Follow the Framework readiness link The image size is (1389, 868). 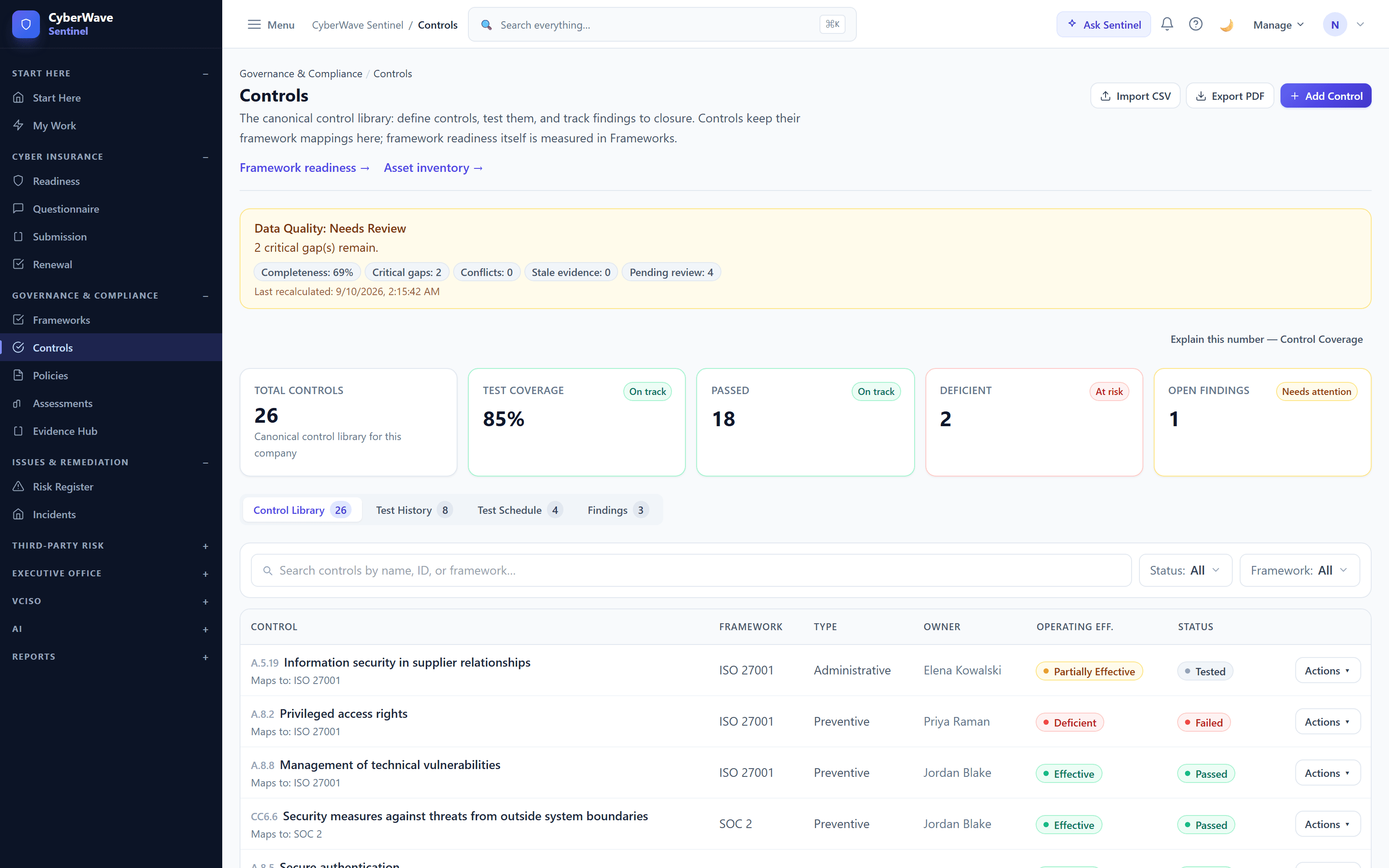[305, 168]
